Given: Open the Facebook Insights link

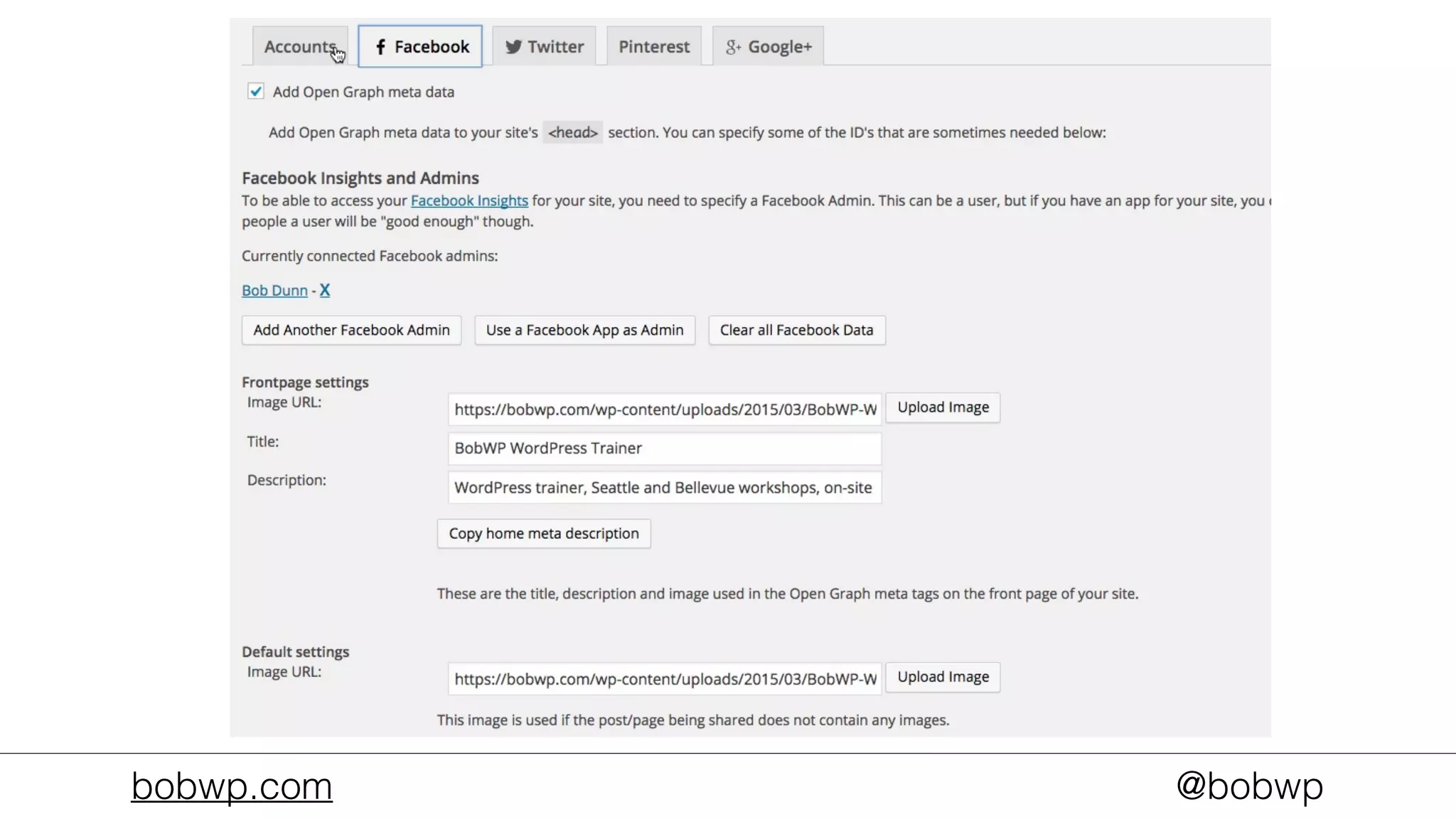Looking at the screenshot, I should point(469,200).
